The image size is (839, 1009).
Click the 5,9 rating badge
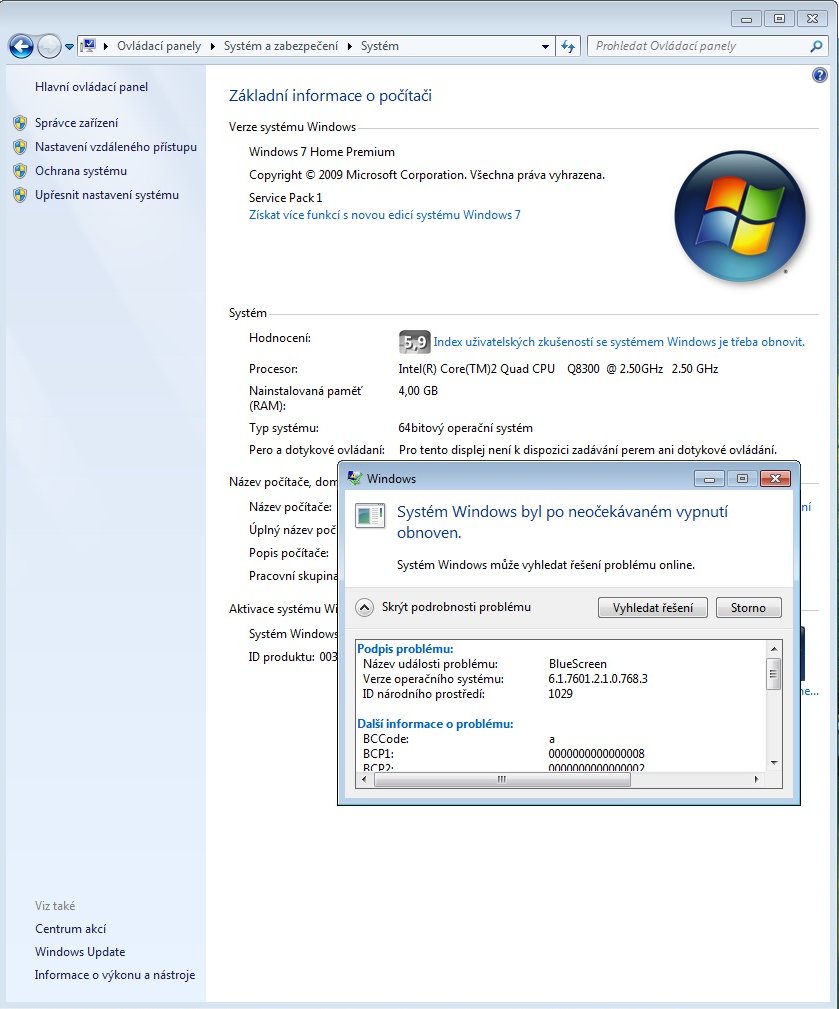click(x=414, y=342)
